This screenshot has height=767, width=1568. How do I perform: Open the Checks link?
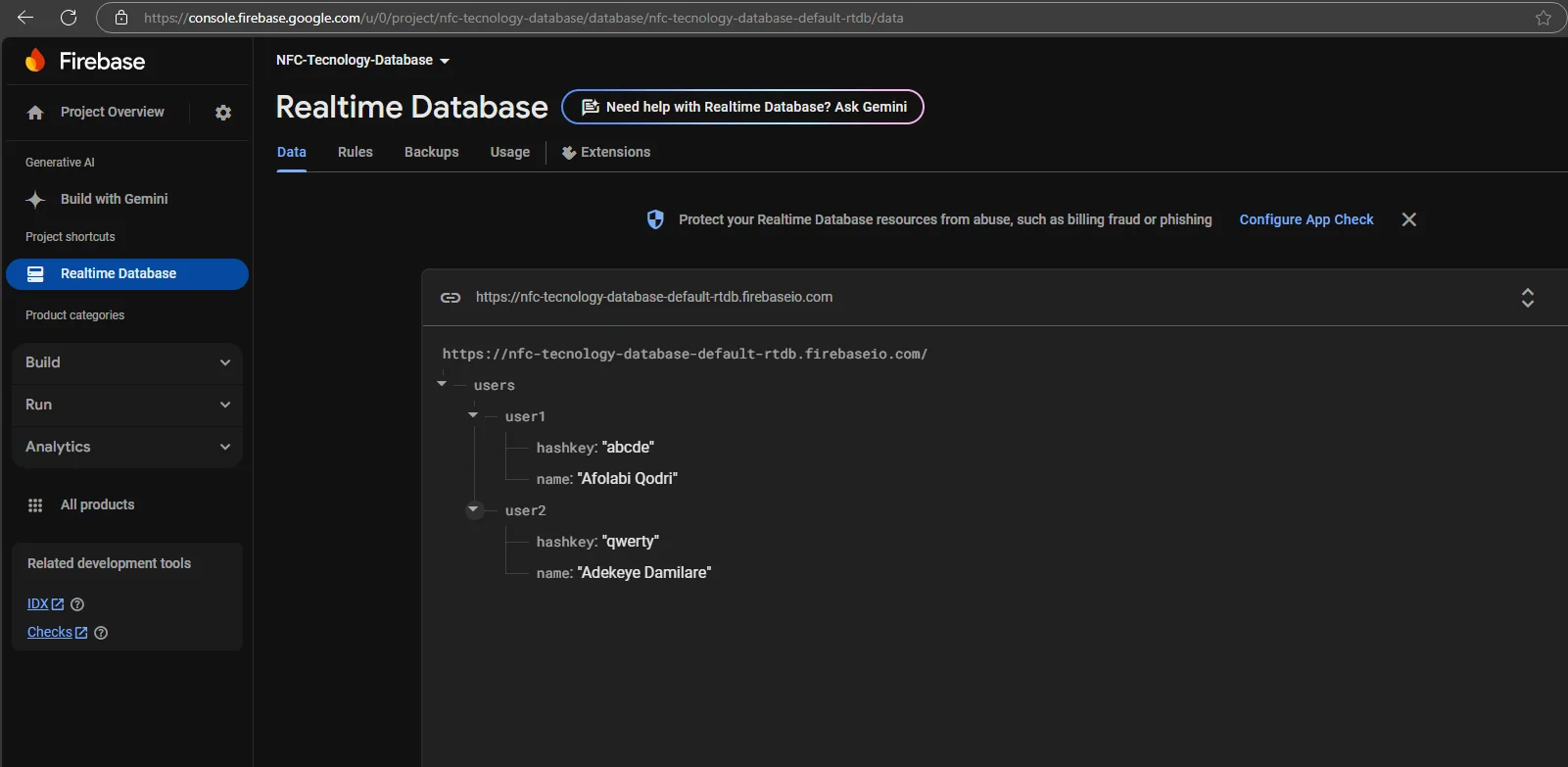click(58, 633)
